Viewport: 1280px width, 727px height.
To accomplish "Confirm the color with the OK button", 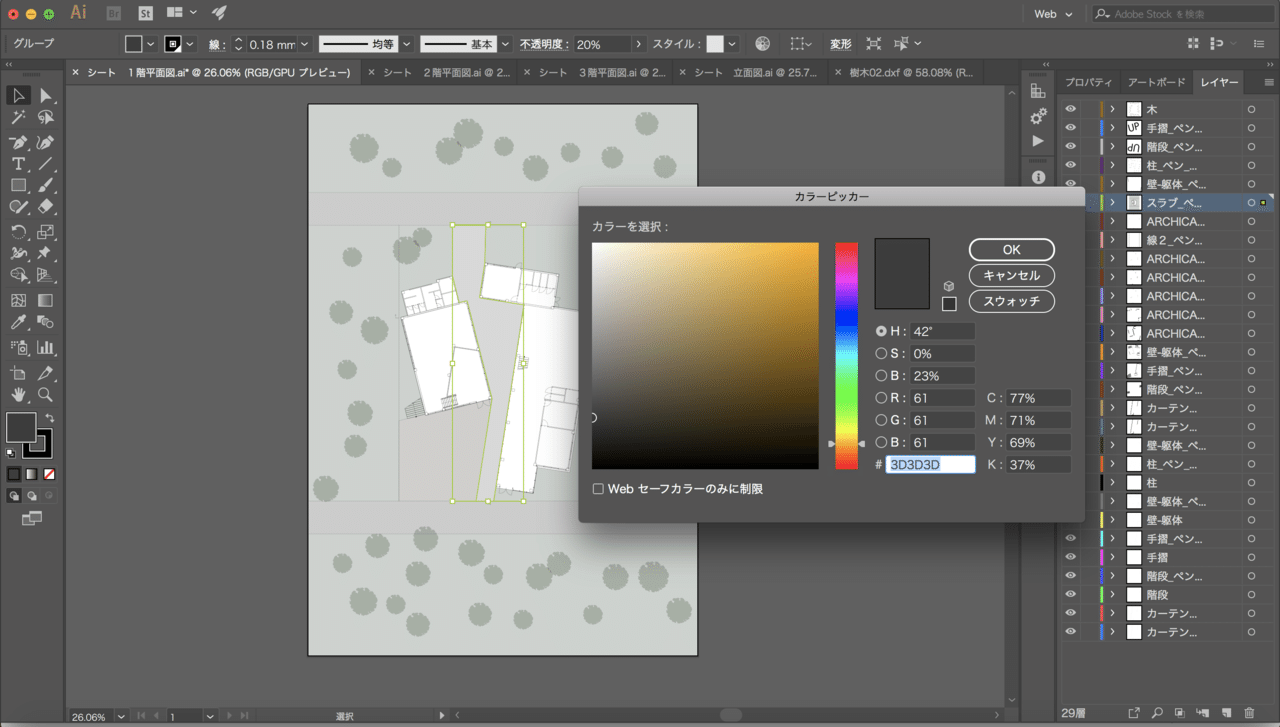I will [x=1011, y=249].
